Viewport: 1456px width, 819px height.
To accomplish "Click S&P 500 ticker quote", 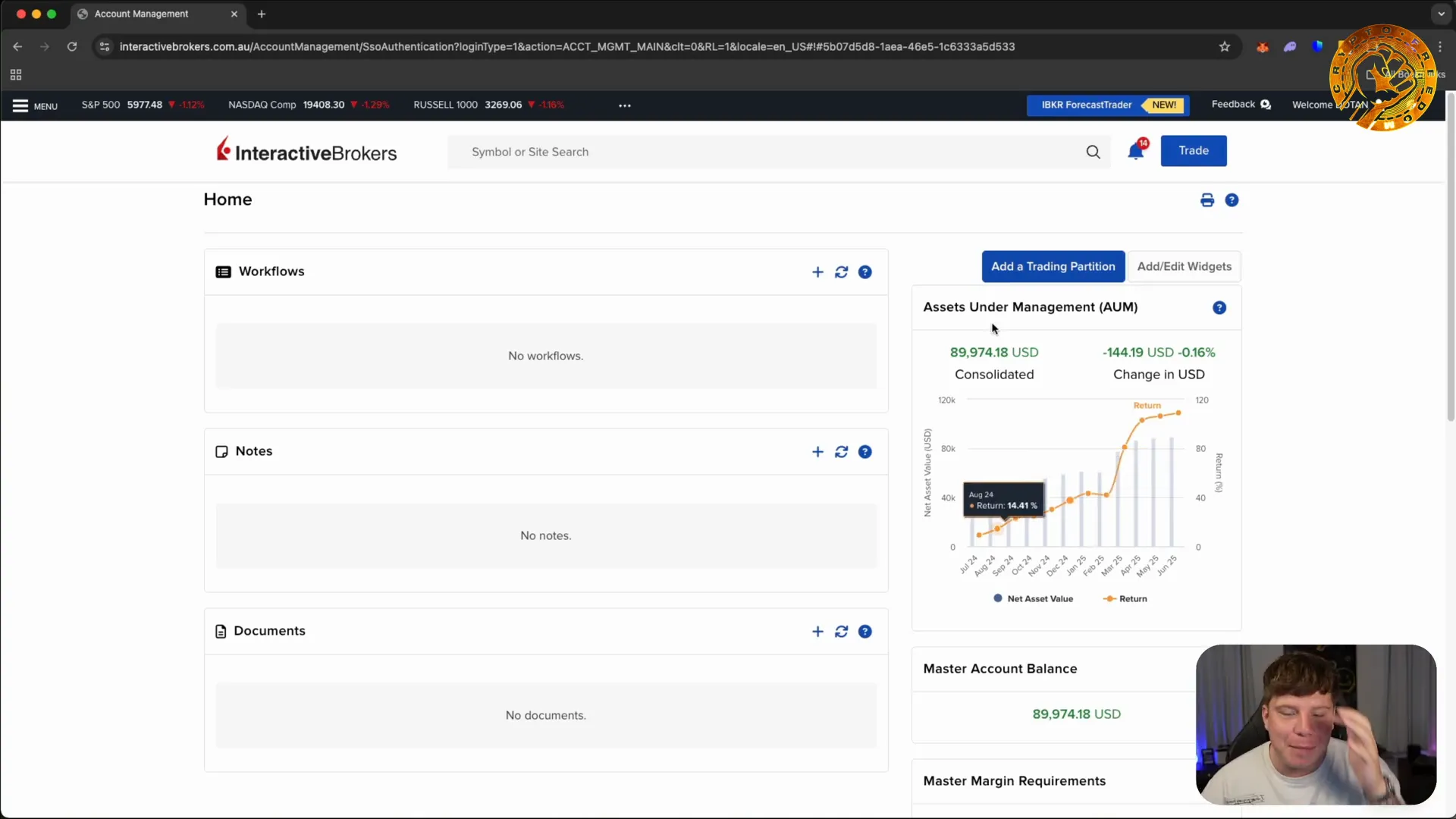I will (x=143, y=105).
